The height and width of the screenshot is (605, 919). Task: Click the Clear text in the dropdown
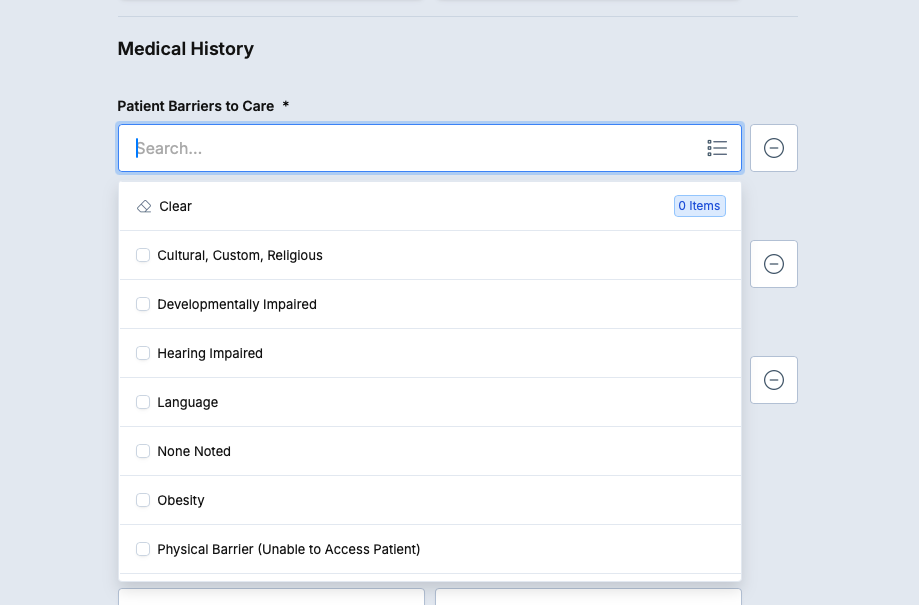pyautogui.click(x=175, y=206)
